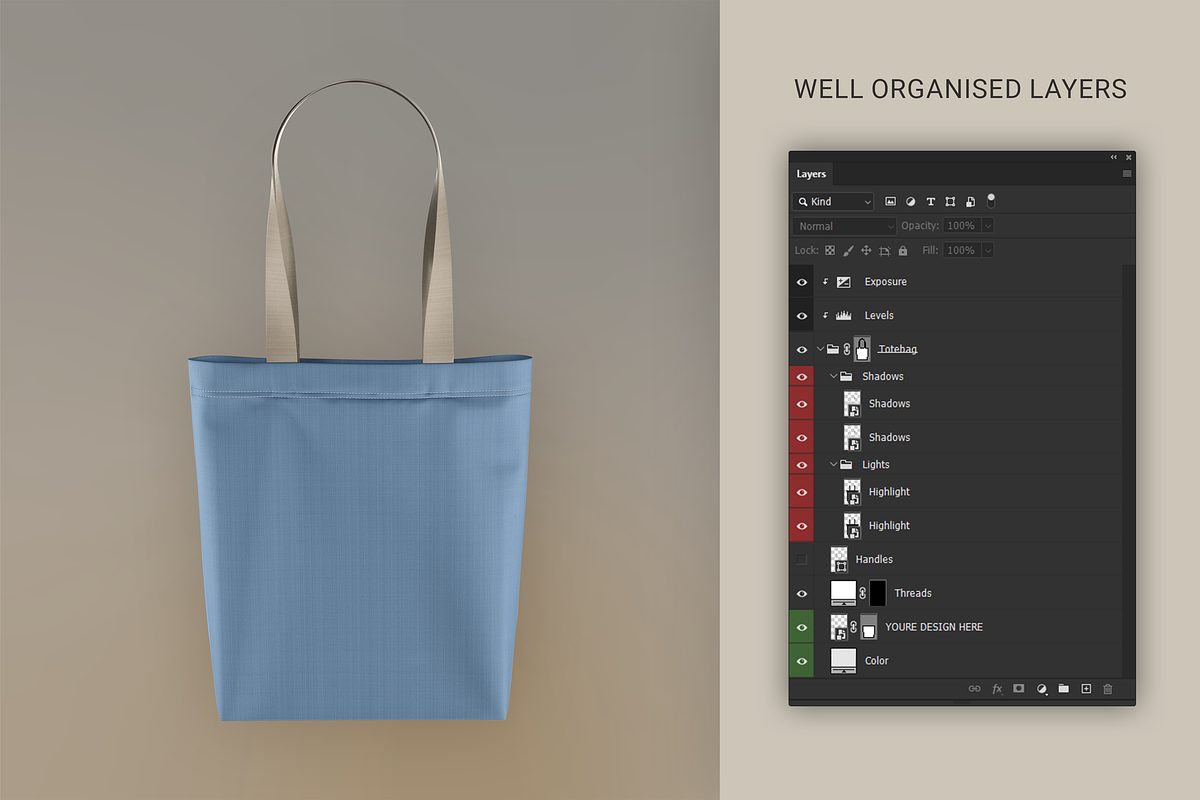1200x800 pixels.
Task: Select the Layers tab
Action: pos(811,174)
